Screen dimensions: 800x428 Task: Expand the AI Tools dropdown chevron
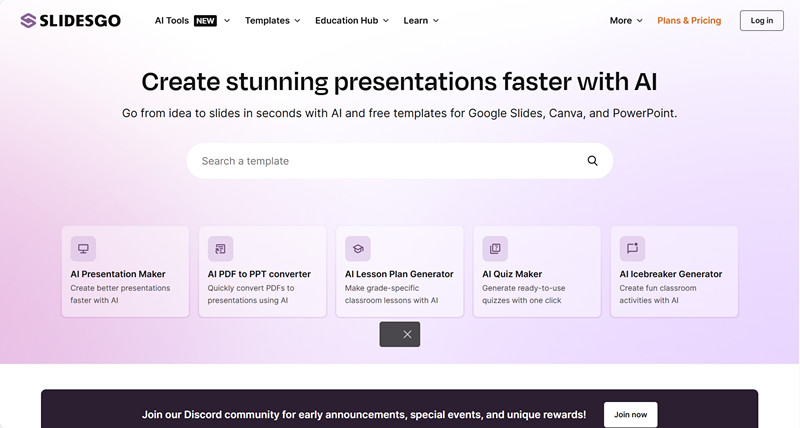click(x=227, y=21)
